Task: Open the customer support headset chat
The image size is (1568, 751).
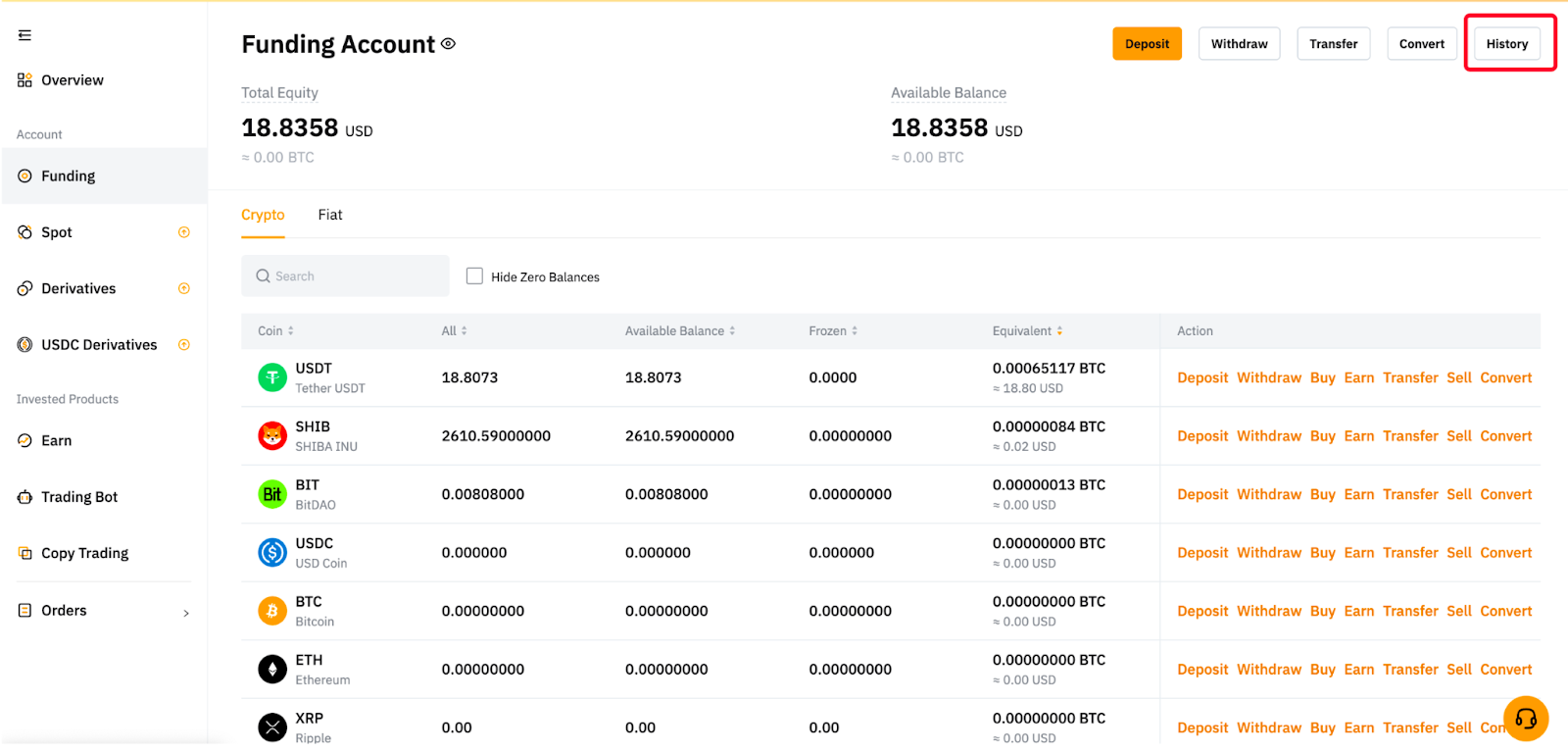Action: [1525, 719]
